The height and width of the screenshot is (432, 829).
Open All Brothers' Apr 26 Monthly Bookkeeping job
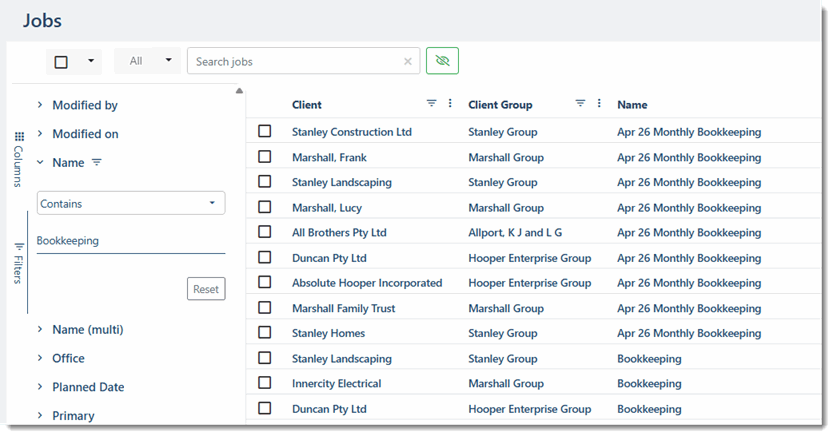tap(689, 233)
